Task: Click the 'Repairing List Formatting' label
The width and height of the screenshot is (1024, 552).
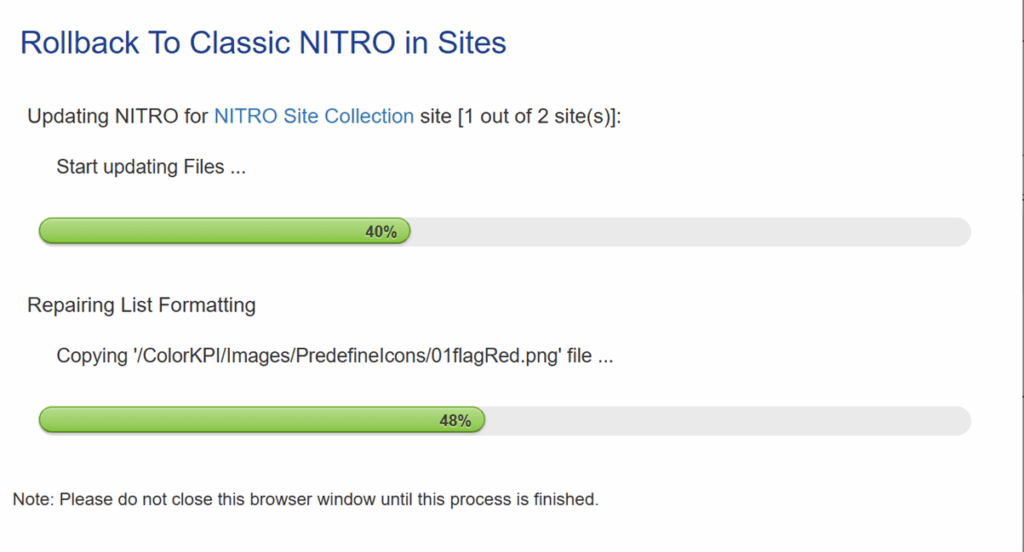Action: click(141, 305)
